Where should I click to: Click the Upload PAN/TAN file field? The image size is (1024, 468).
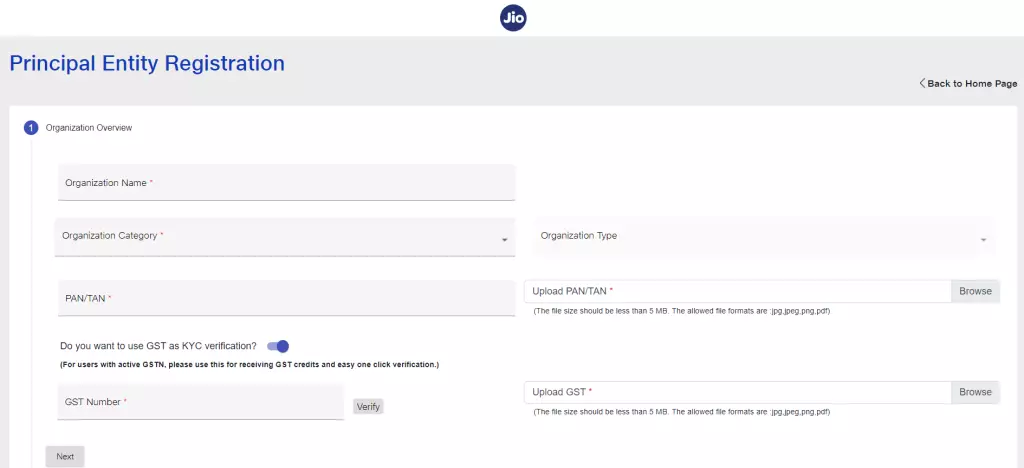pos(736,291)
